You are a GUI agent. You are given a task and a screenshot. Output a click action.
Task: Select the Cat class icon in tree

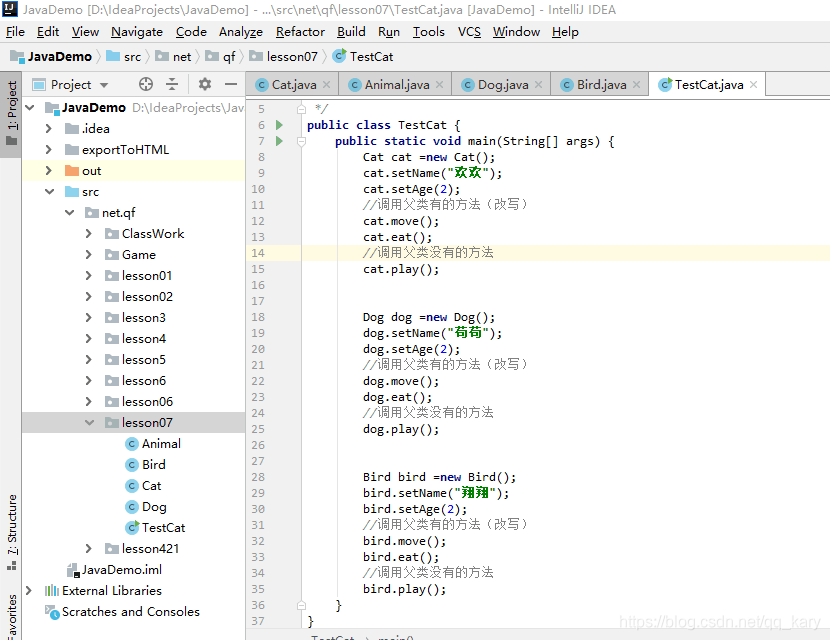tap(132, 486)
